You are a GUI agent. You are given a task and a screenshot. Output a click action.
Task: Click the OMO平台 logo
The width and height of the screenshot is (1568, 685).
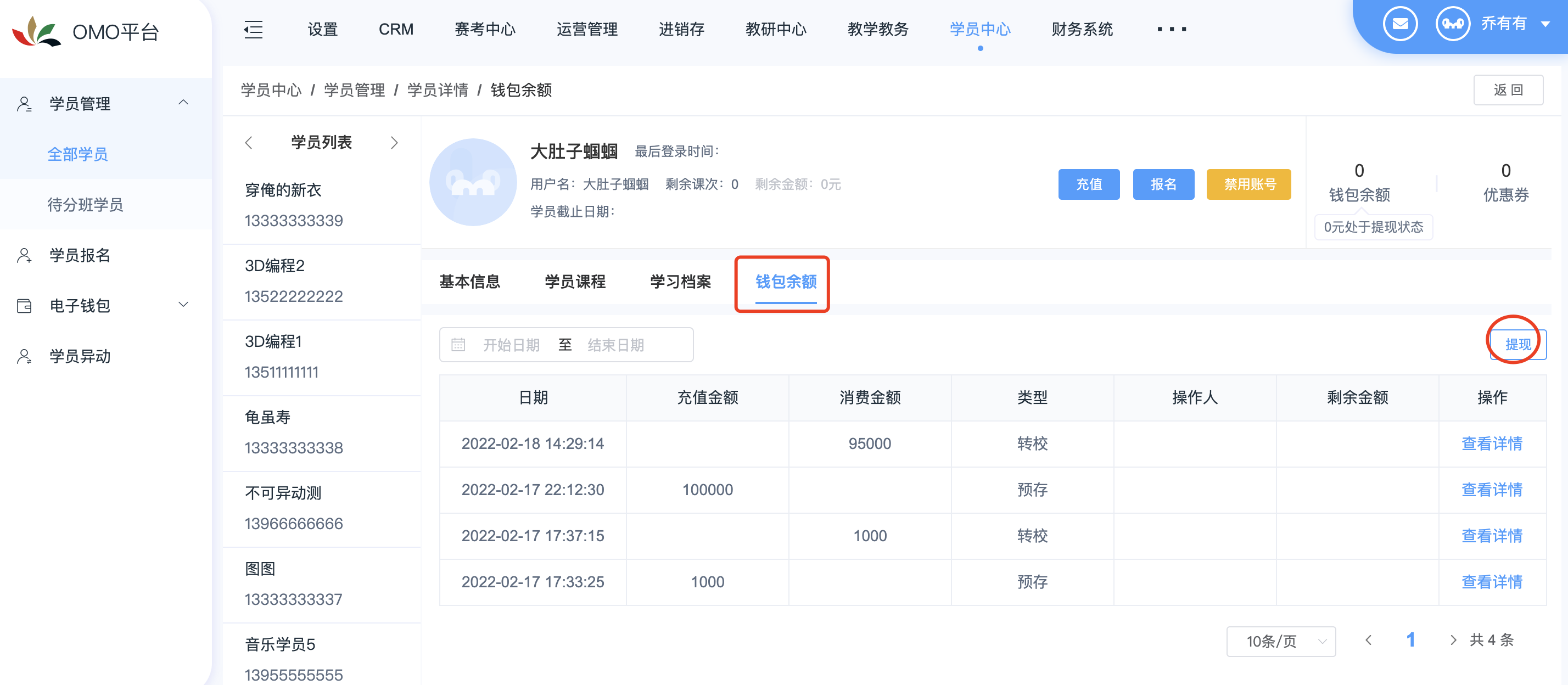pos(85,32)
